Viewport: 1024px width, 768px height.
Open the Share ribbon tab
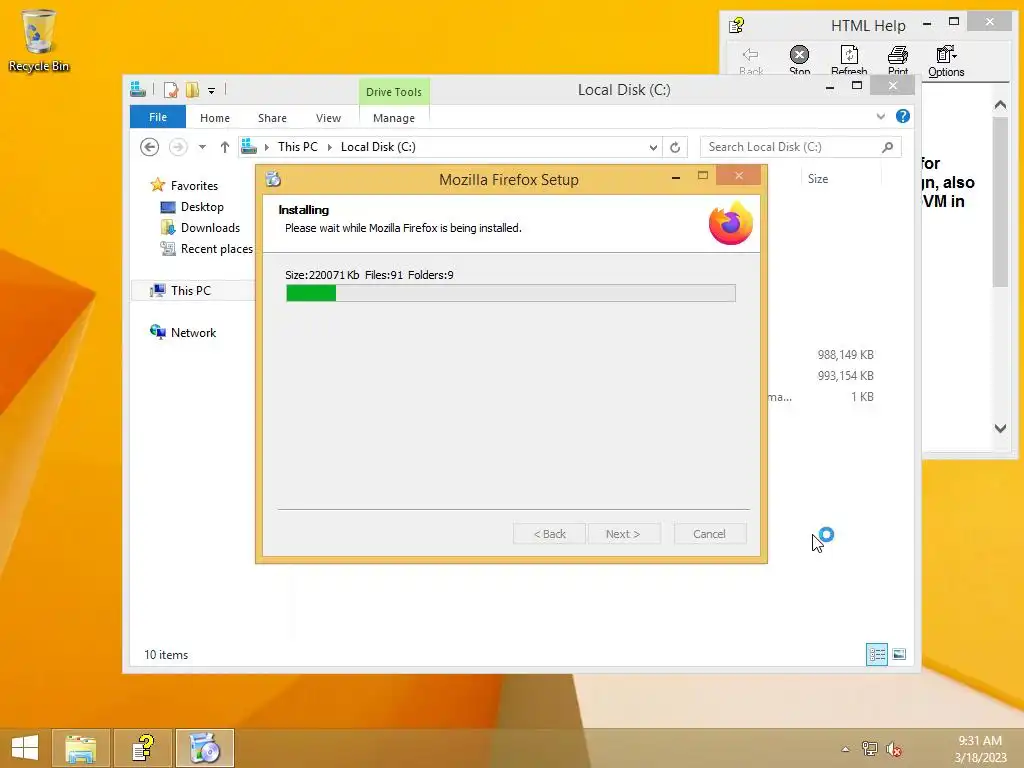pos(272,118)
